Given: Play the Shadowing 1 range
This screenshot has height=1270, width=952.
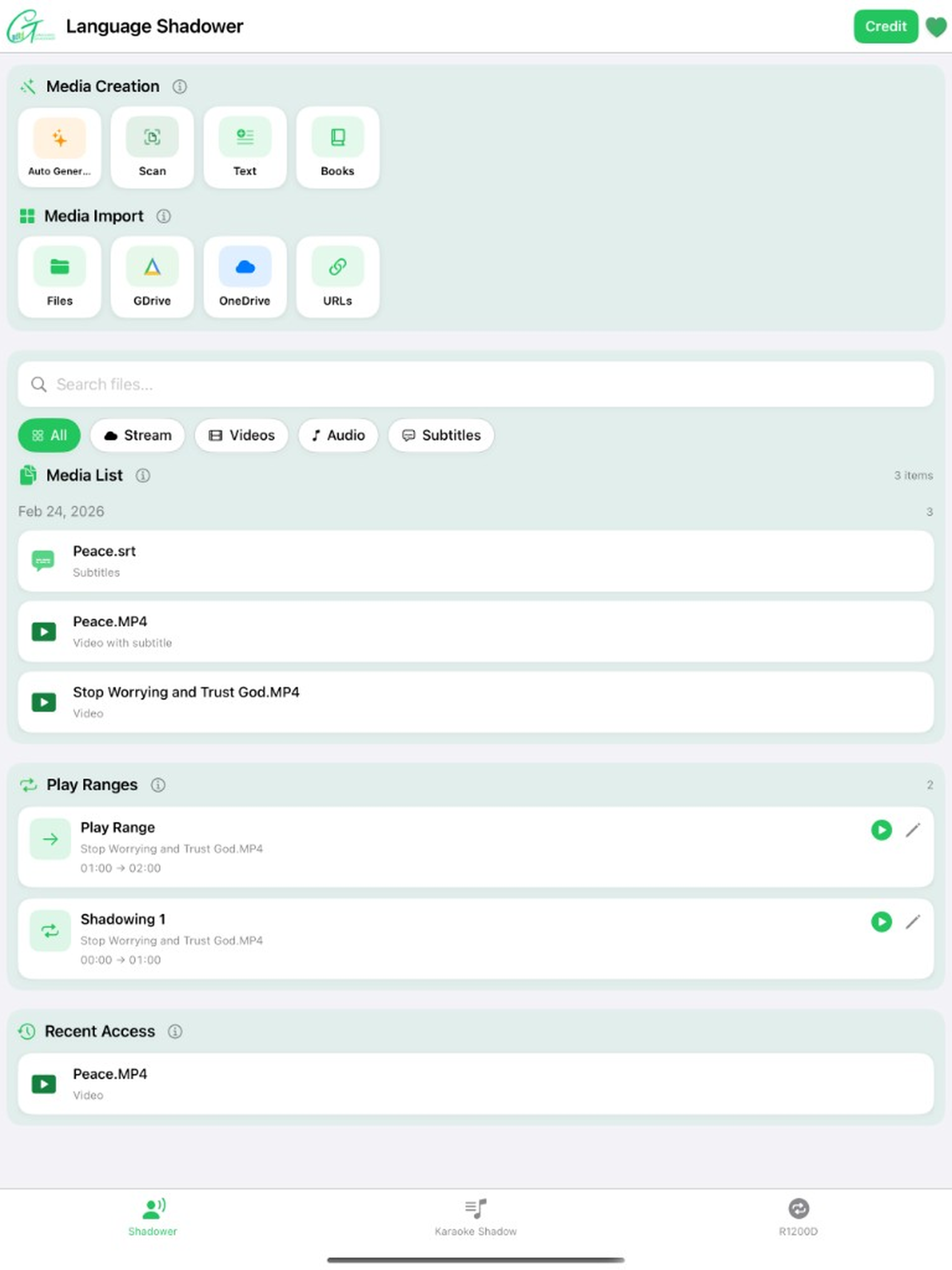Looking at the screenshot, I should click(881, 922).
